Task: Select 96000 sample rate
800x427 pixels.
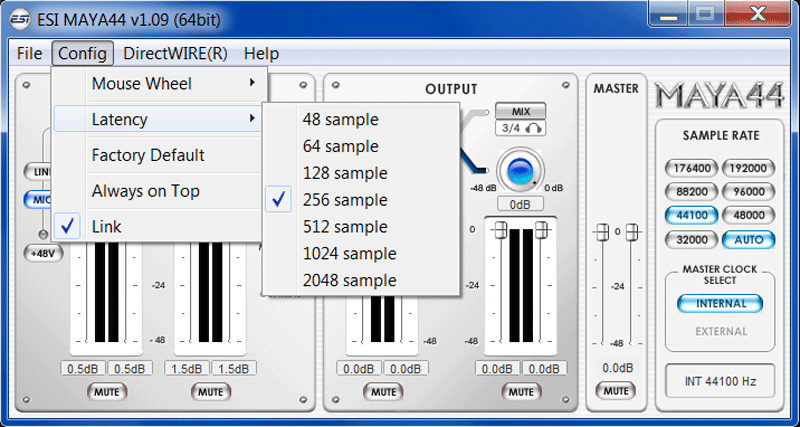Action: pos(748,192)
